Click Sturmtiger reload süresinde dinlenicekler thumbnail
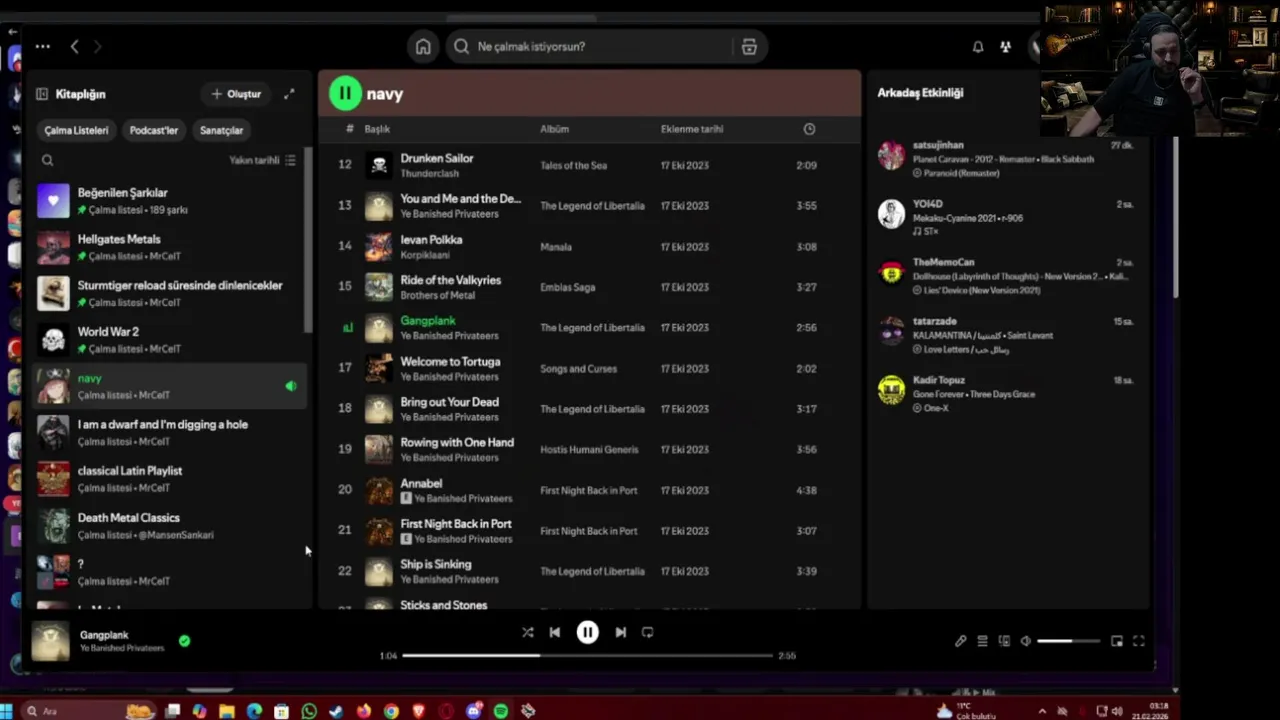The width and height of the screenshot is (1280, 720). point(53,293)
